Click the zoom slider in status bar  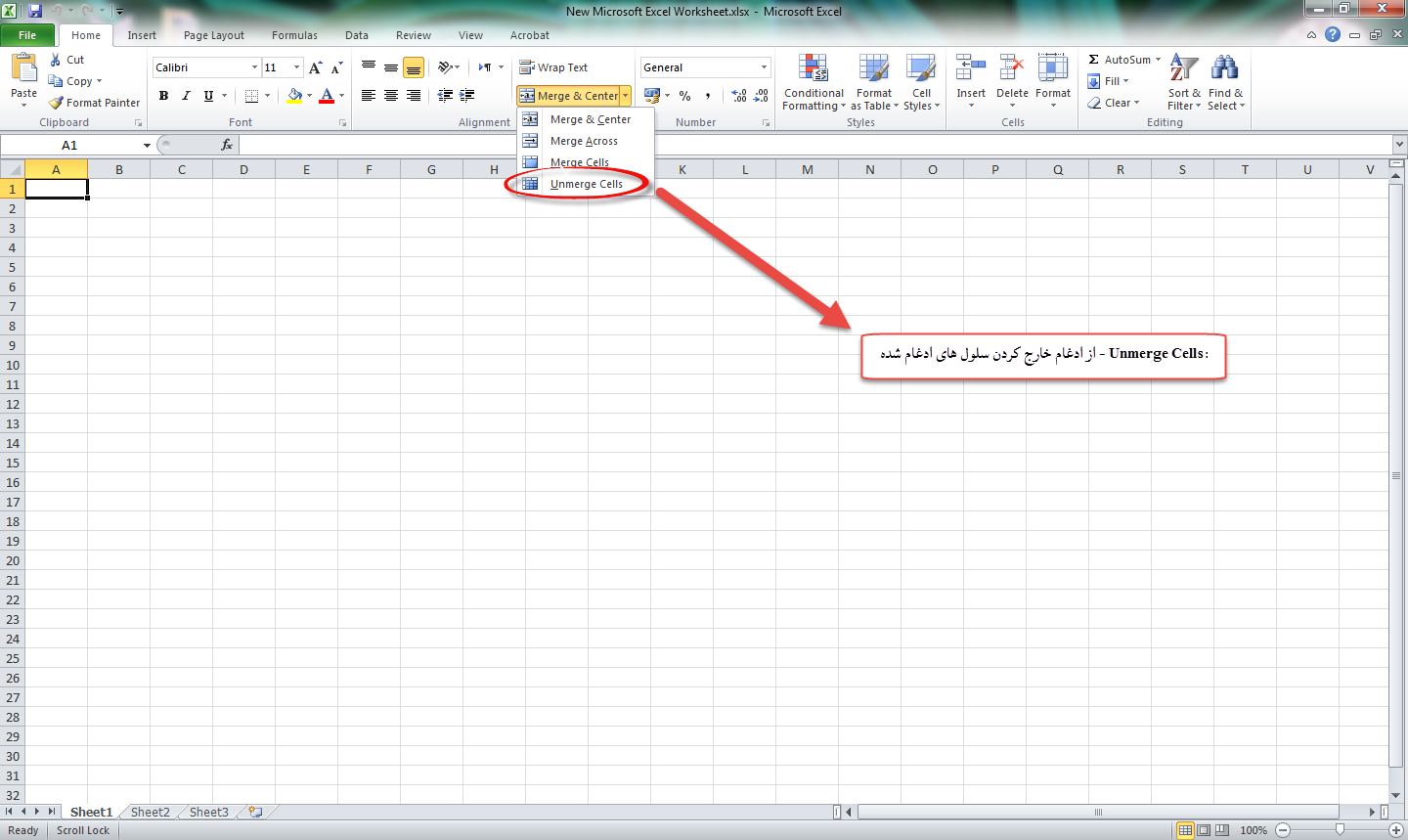[1340, 830]
